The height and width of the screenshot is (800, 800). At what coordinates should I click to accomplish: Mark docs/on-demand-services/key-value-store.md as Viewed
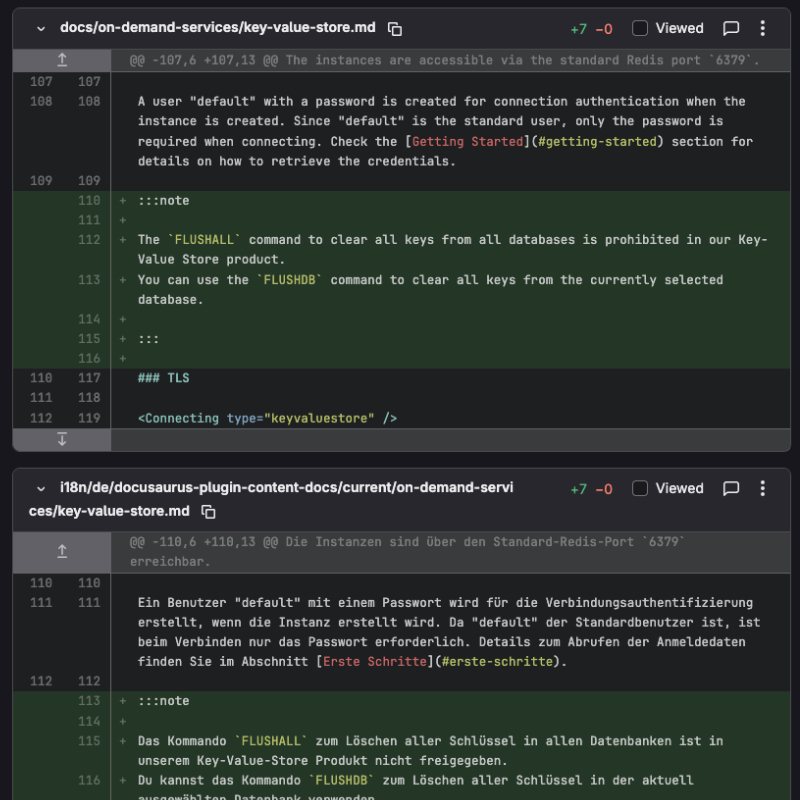click(640, 28)
